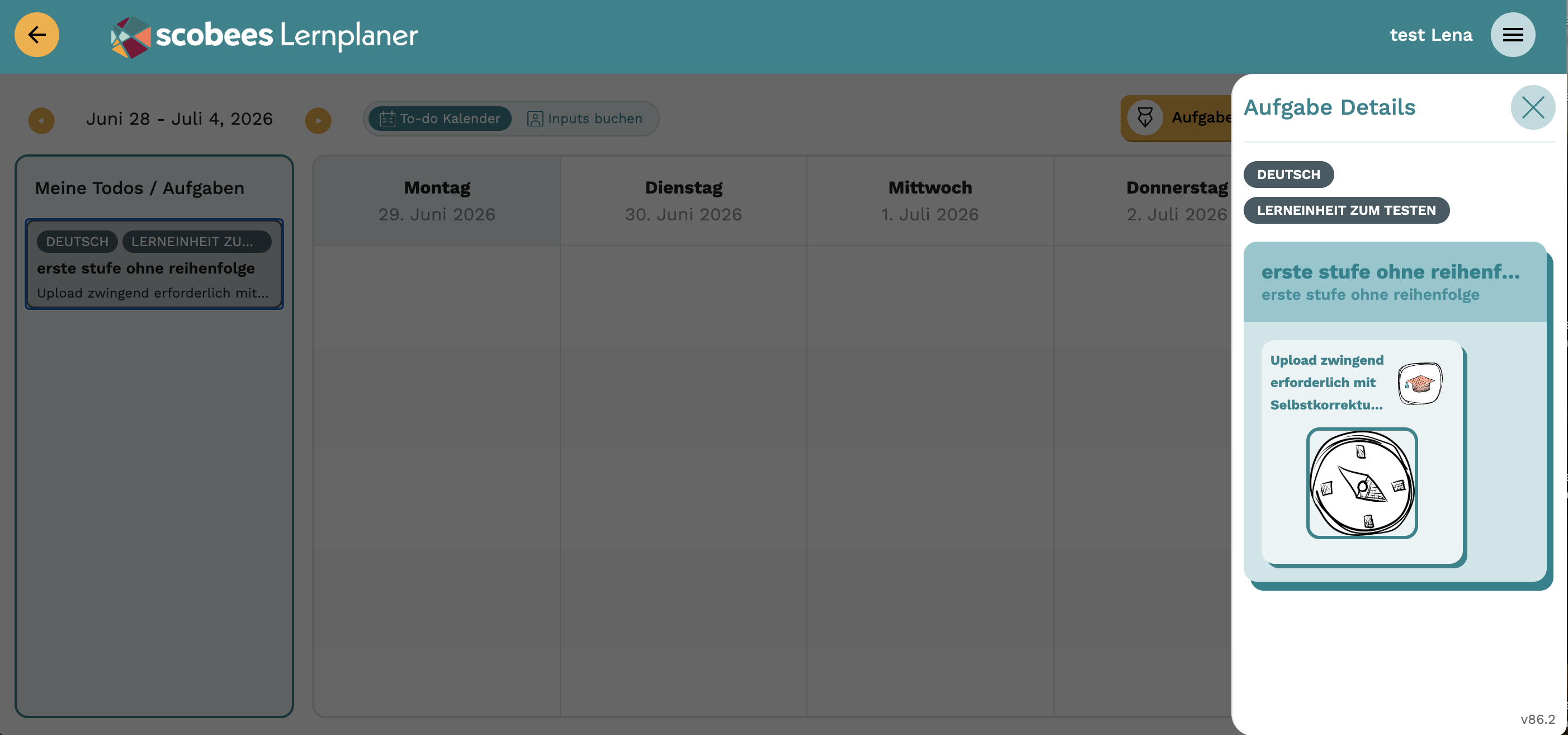Click the Mittwoch 1. Juli 2026 header

pos(929,200)
